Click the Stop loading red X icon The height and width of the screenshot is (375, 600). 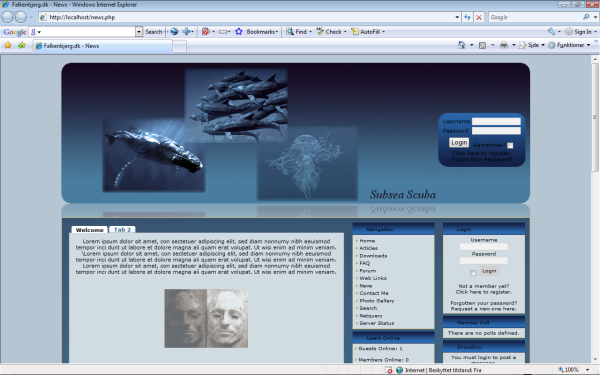pyautogui.click(x=479, y=17)
